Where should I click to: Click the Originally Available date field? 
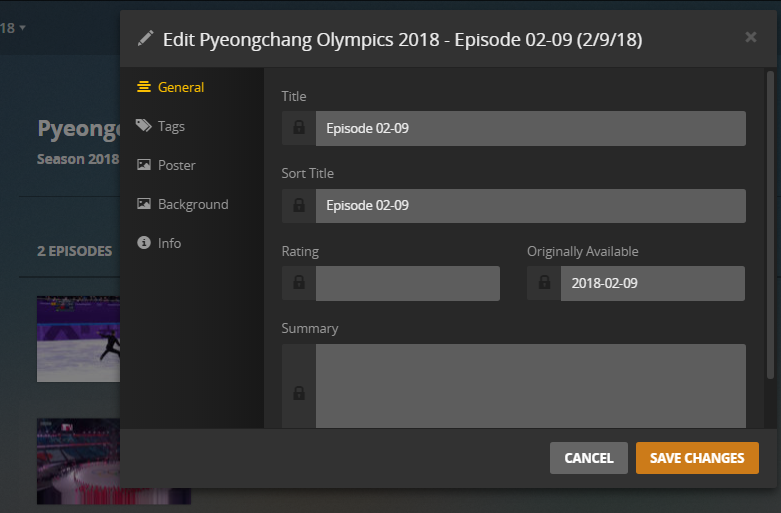pos(652,283)
